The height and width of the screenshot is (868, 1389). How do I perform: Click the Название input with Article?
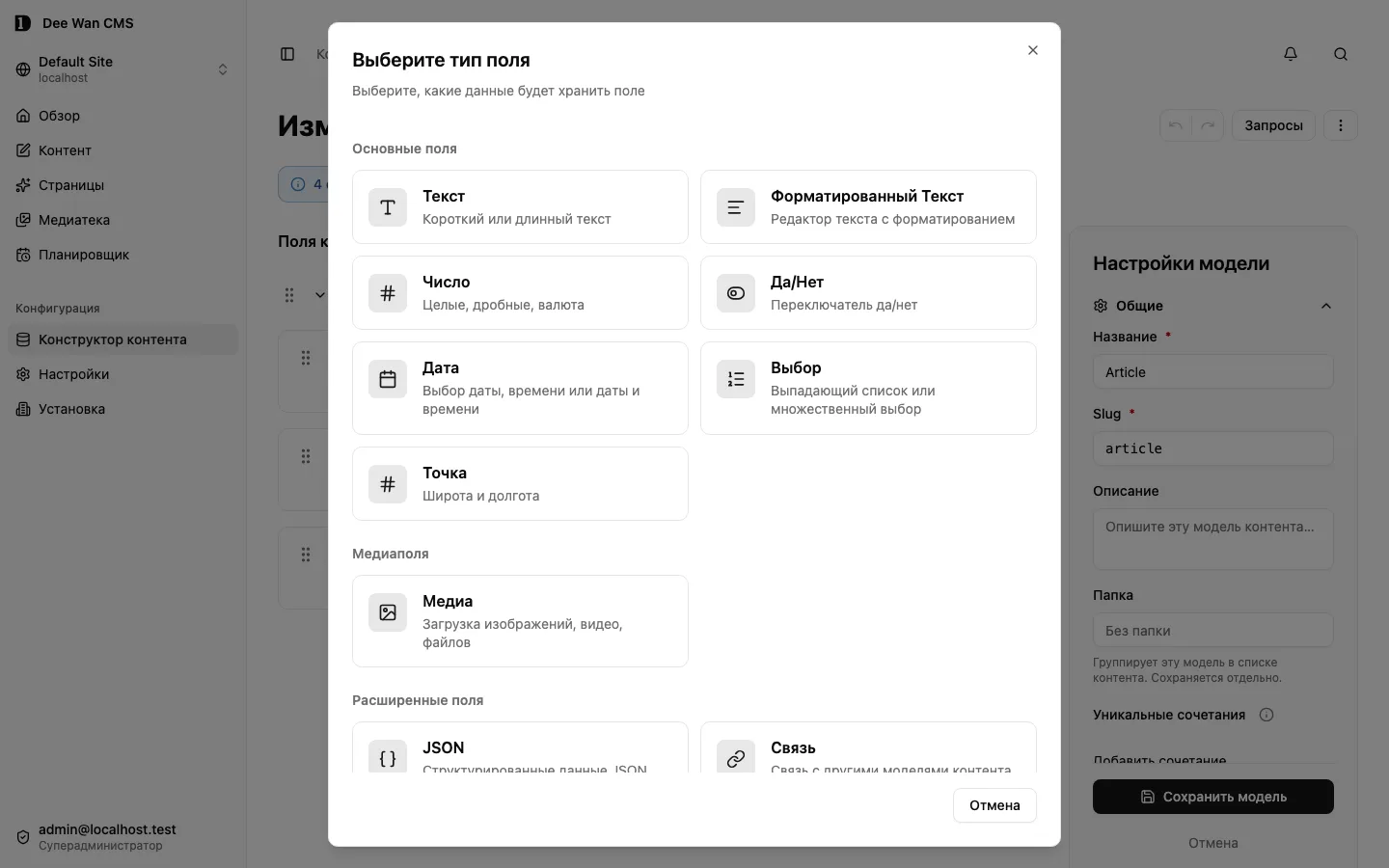pos(1213,372)
